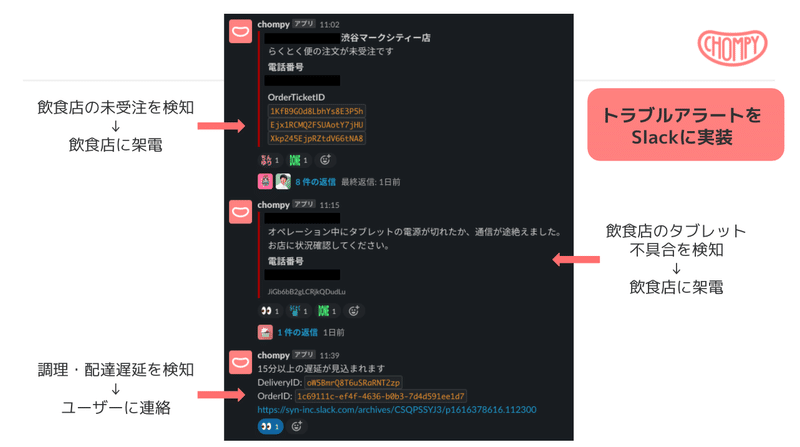Click OrderTicketID 1KfB9G0d8LbhYs8E3PSh code

(317, 111)
